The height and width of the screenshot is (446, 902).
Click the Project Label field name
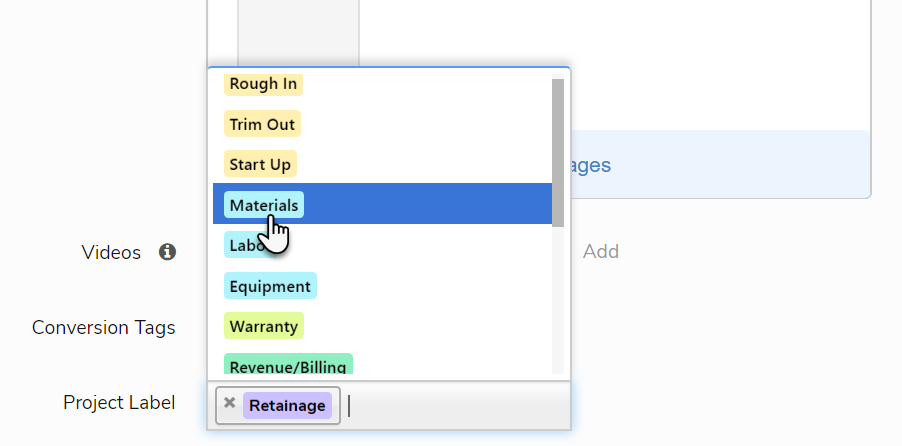[x=119, y=402]
